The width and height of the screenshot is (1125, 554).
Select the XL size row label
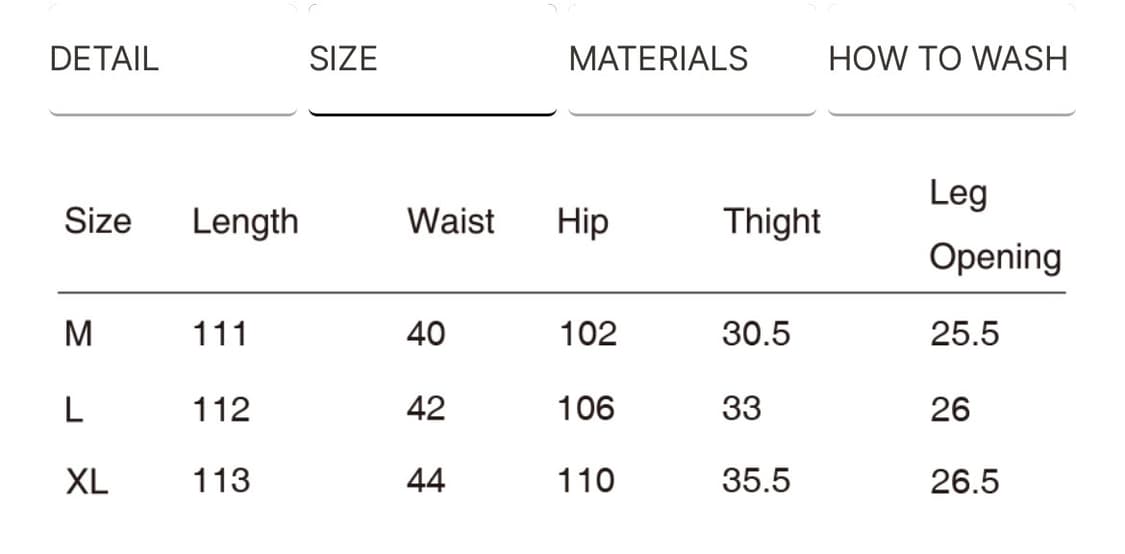[x=87, y=481]
